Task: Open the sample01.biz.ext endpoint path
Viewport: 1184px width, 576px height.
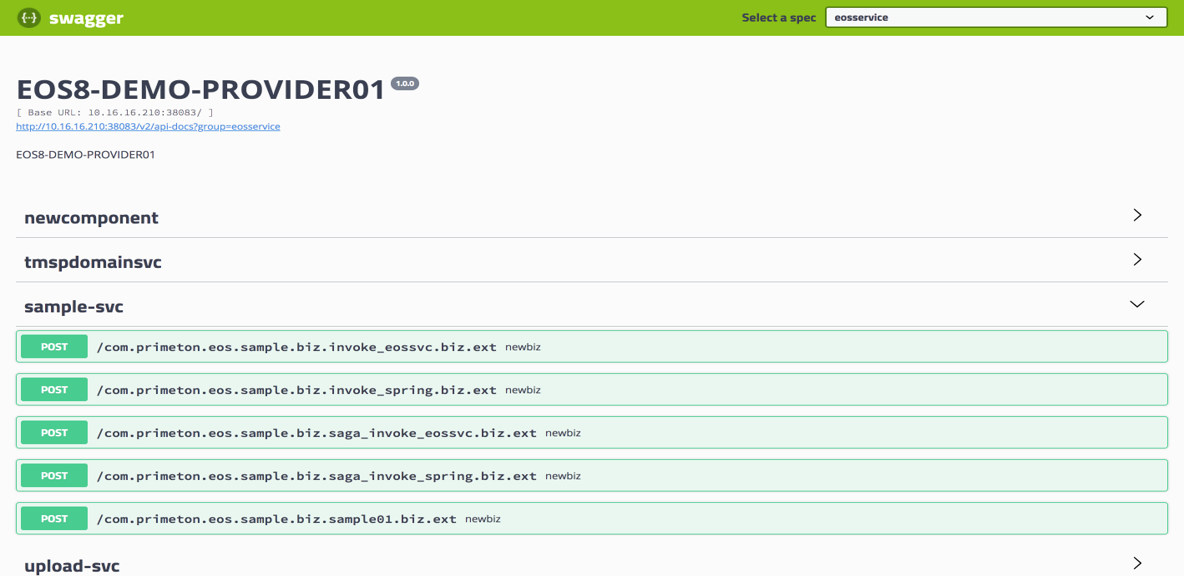Action: coord(276,519)
